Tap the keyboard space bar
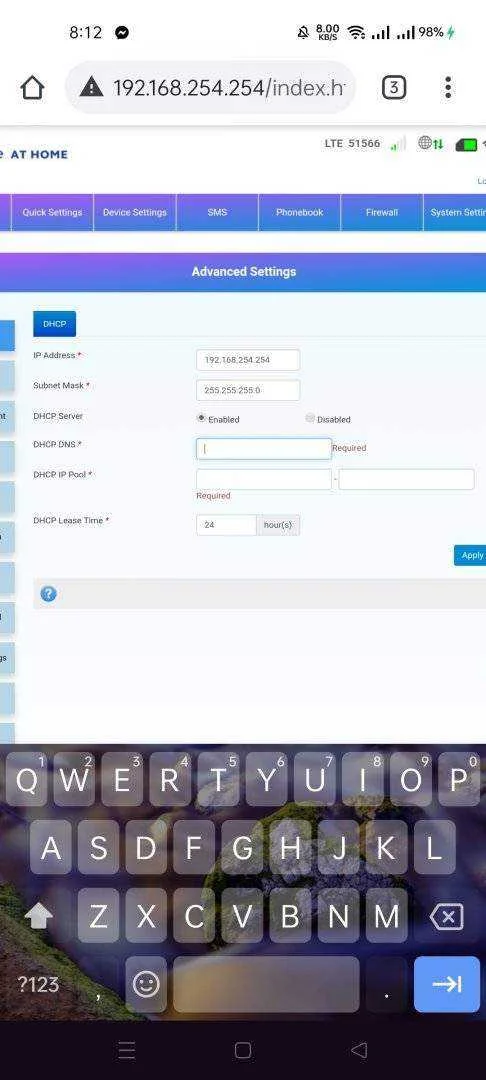 pos(266,984)
